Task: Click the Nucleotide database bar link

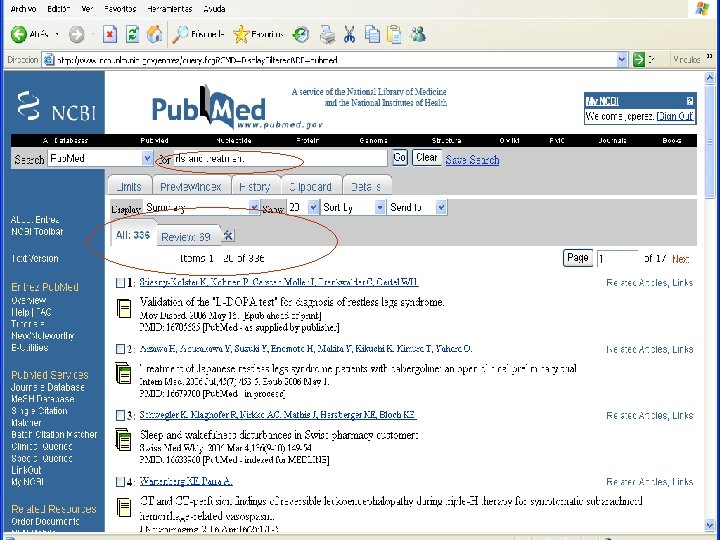Action: 234,141
